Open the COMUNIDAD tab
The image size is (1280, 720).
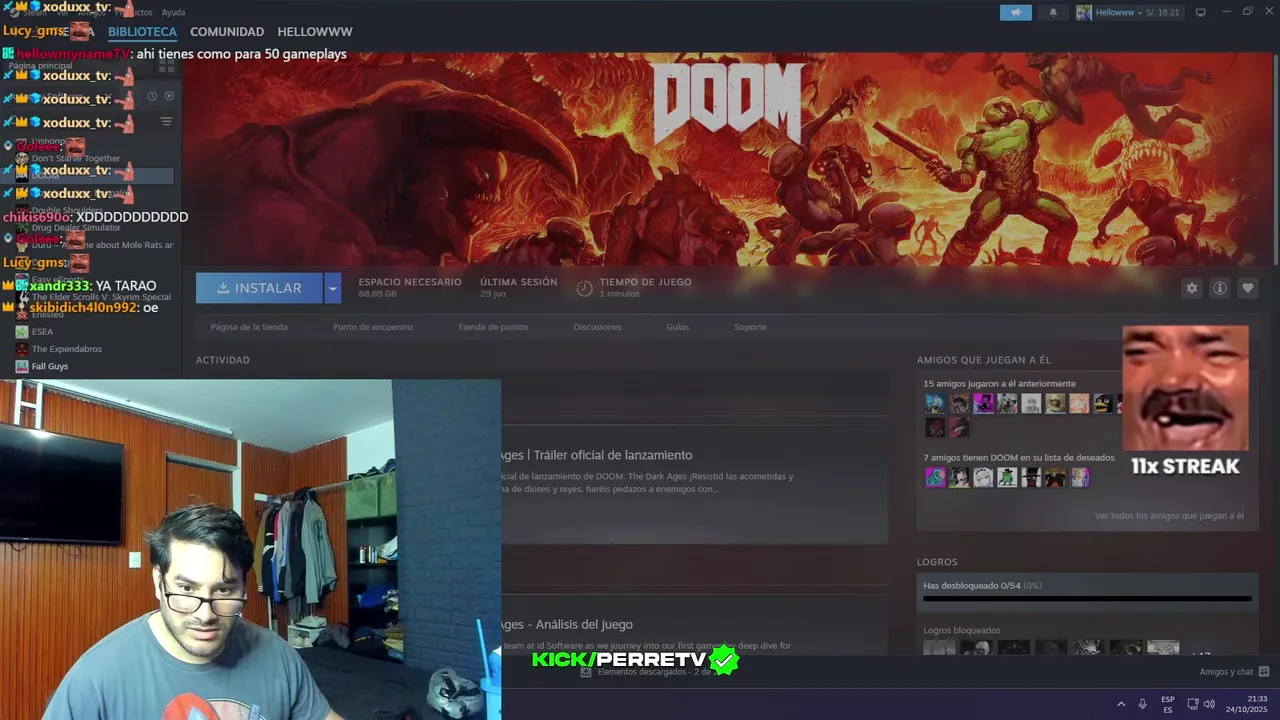pyautogui.click(x=227, y=32)
